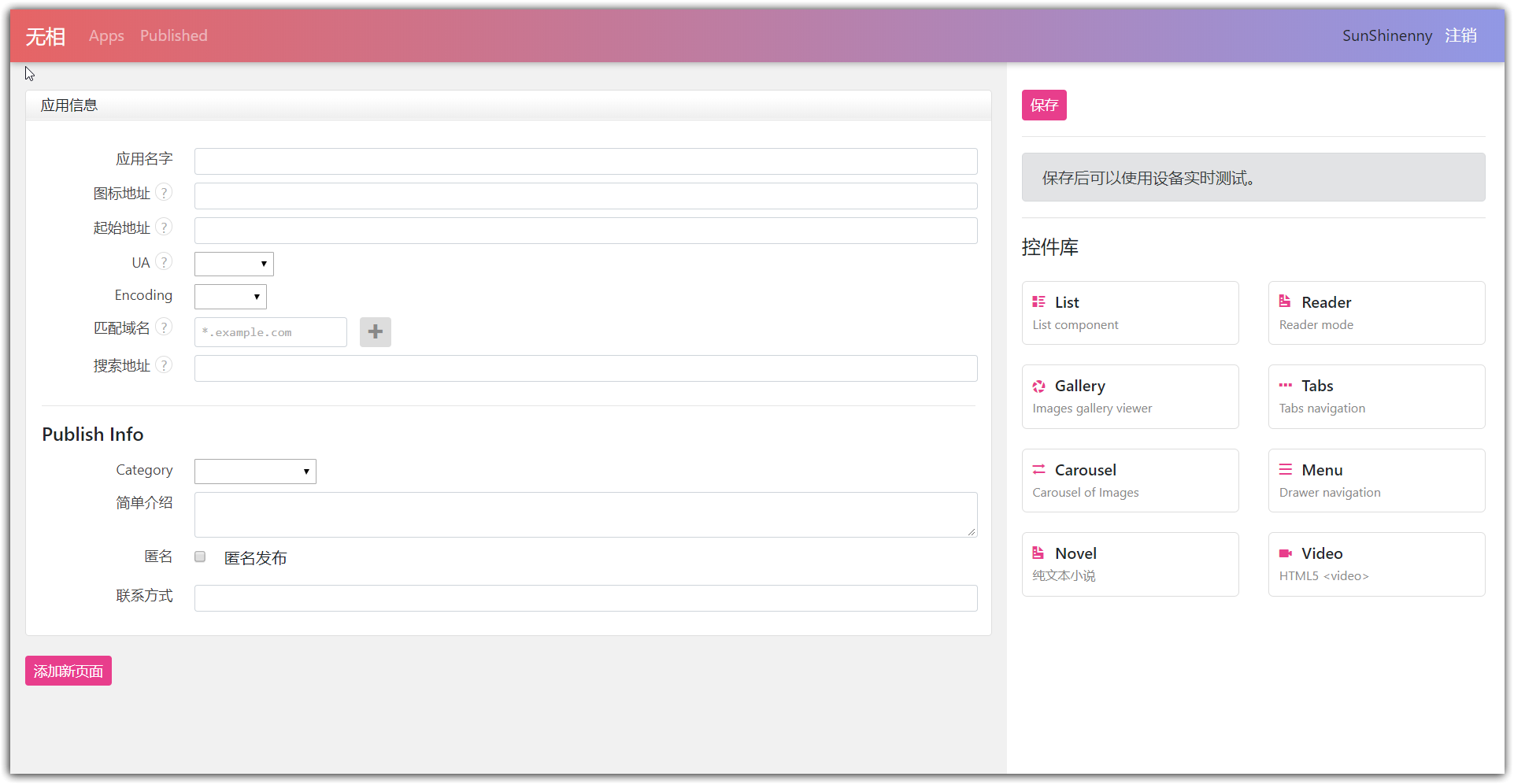Focus the 图标地址 input field
The height and width of the screenshot is (784, 1514).
tap(586, 196)
